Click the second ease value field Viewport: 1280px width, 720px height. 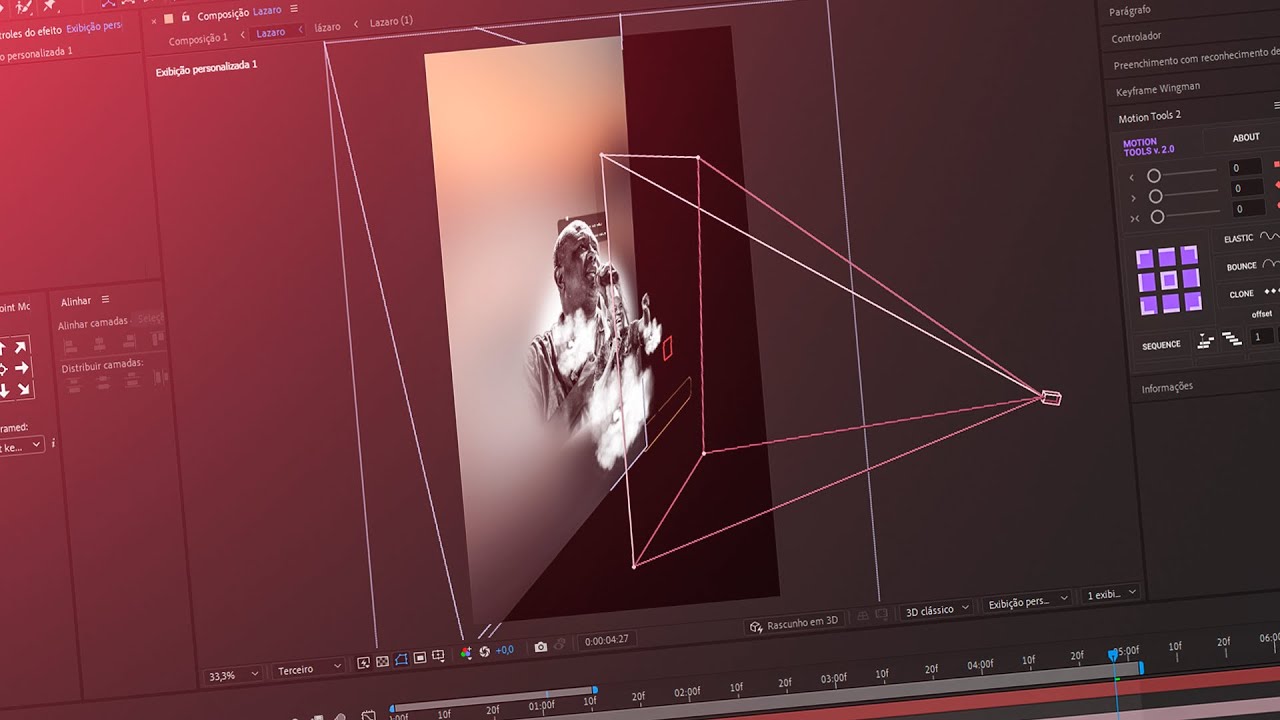1247,188
